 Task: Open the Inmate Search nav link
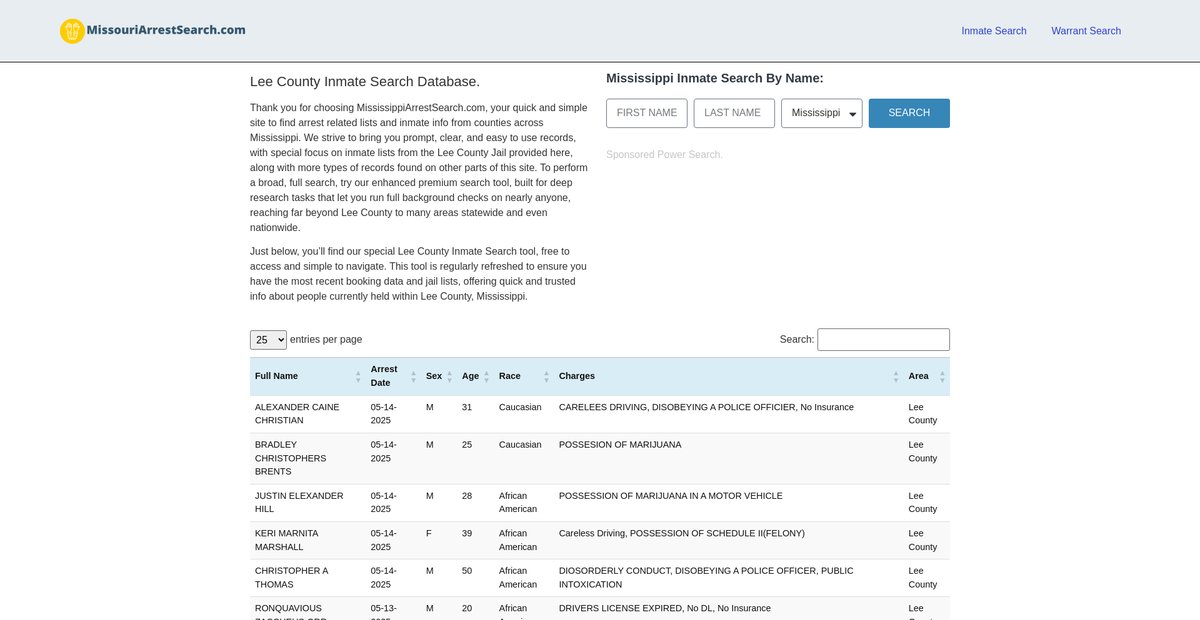tap(994, 31)
